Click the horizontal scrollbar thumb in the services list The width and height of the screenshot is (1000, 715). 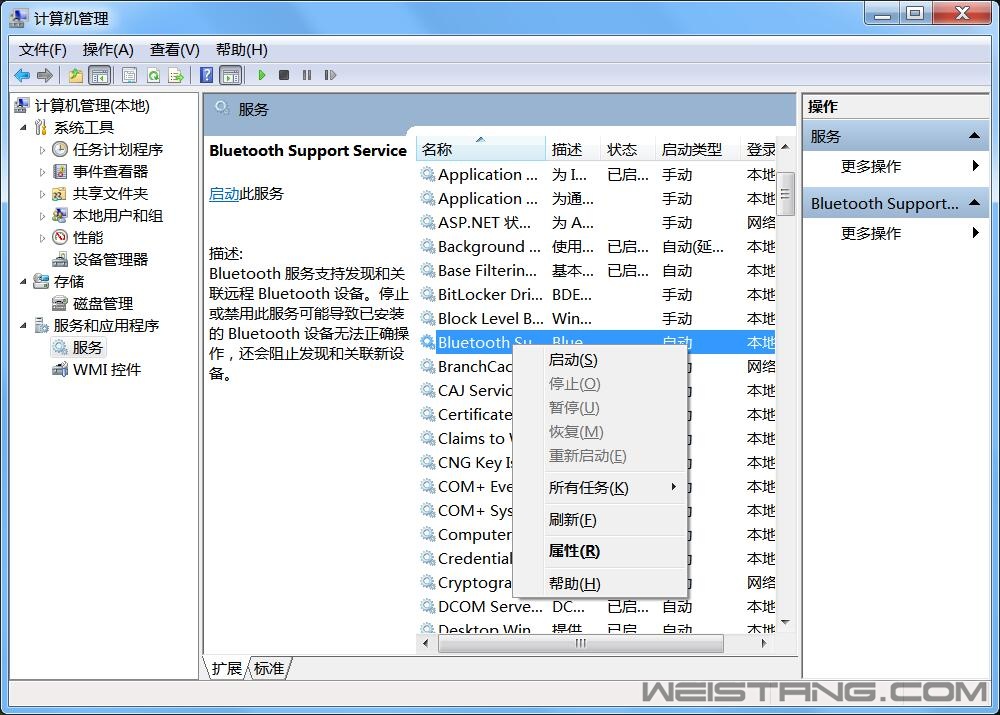(580, 644)
